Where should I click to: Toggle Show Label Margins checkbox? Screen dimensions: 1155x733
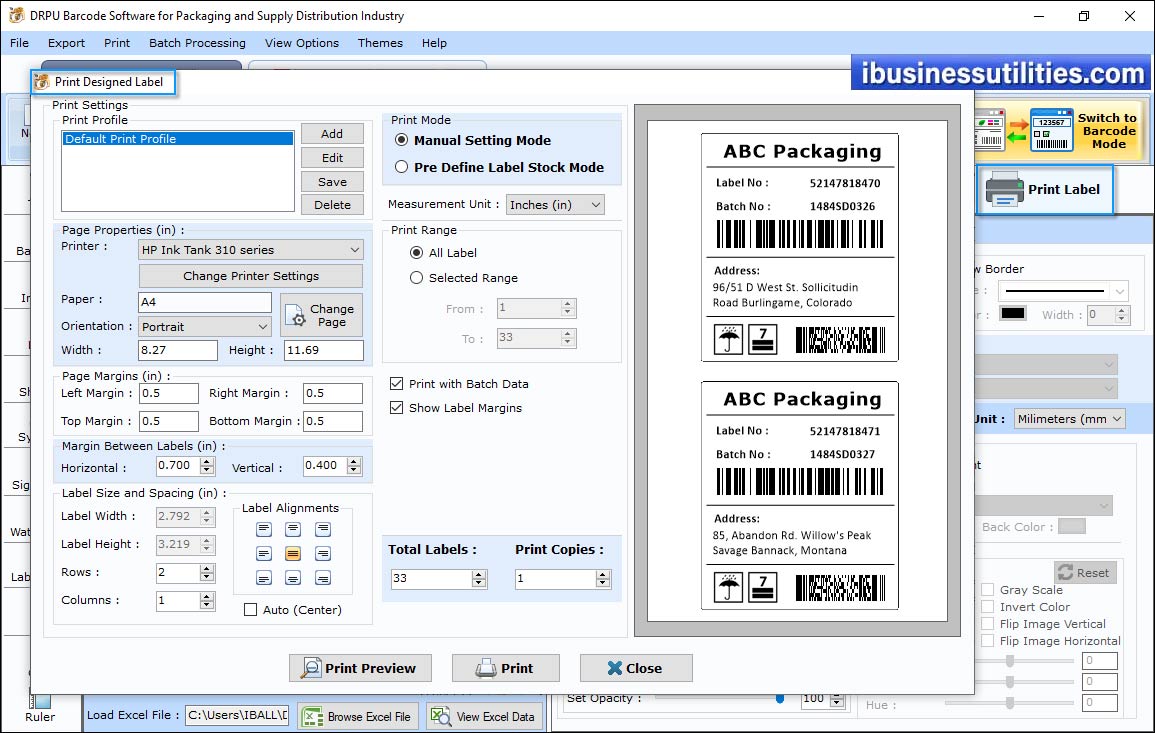(x=396, y=407)
